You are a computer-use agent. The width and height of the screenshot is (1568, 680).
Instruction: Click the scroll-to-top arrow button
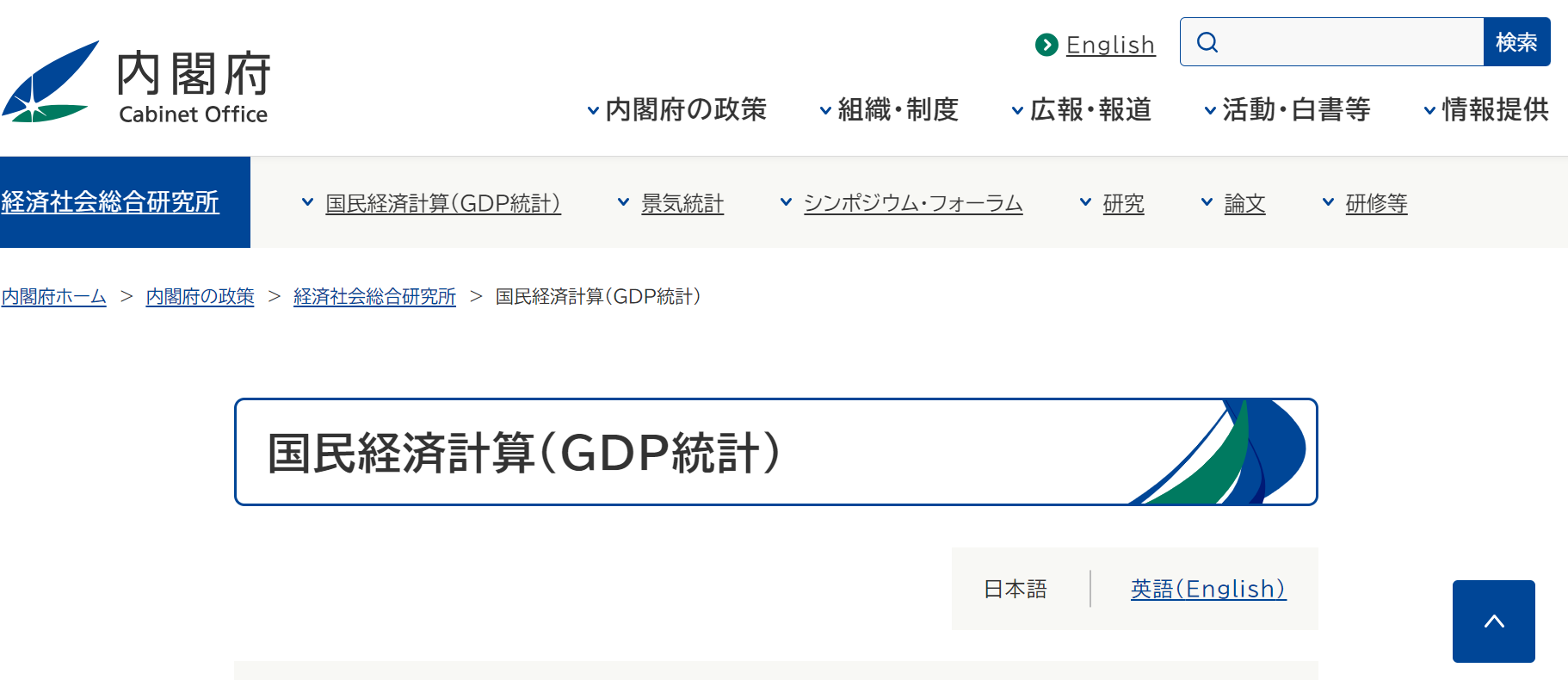click(x=1493, y=621)
